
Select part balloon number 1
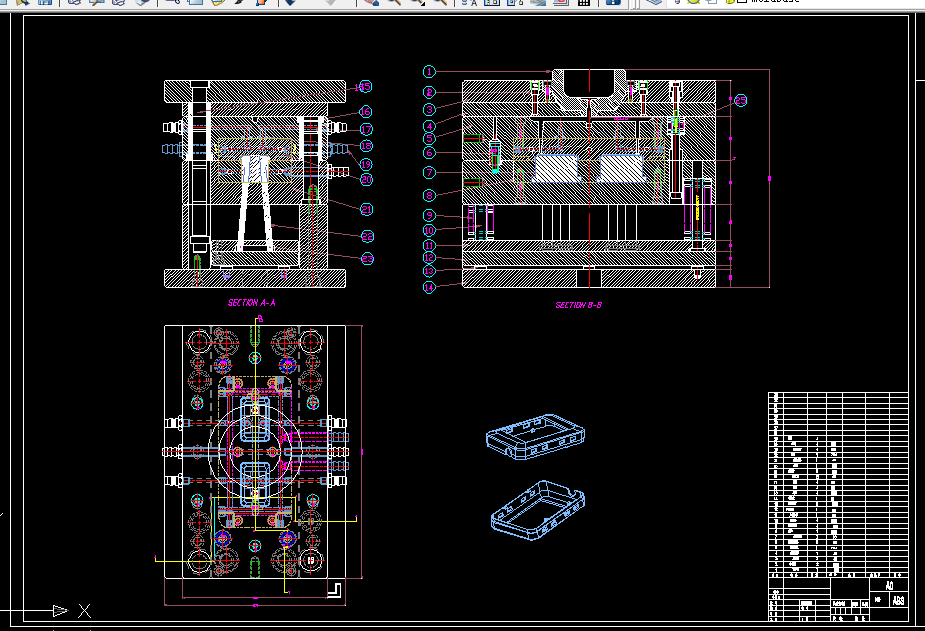point(429,71)
